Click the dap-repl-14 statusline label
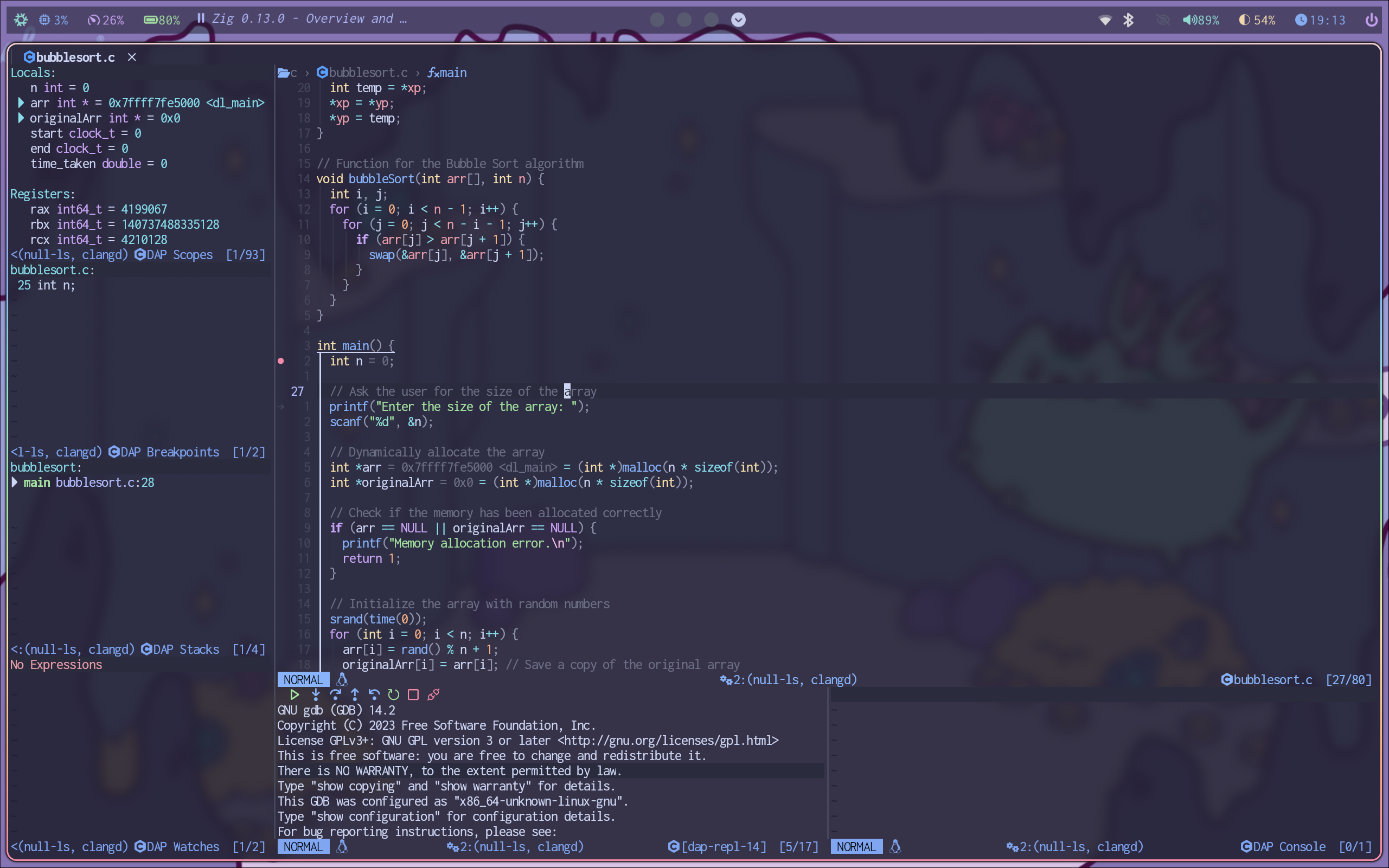The width and height of the screenshot is (1389, 868). coord(724,847)
